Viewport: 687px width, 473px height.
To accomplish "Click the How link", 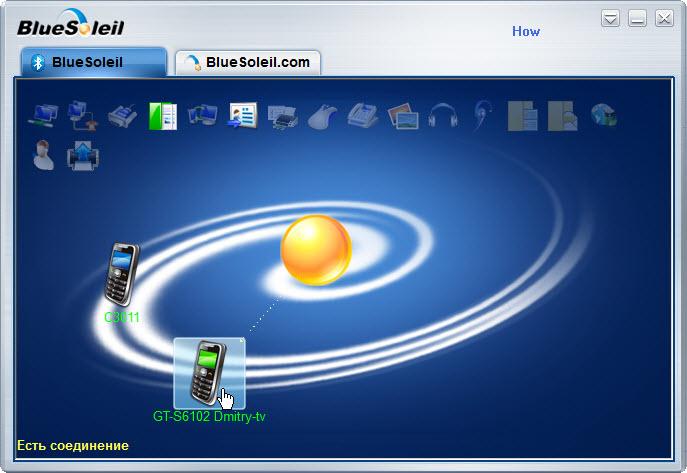I will 526,32.
